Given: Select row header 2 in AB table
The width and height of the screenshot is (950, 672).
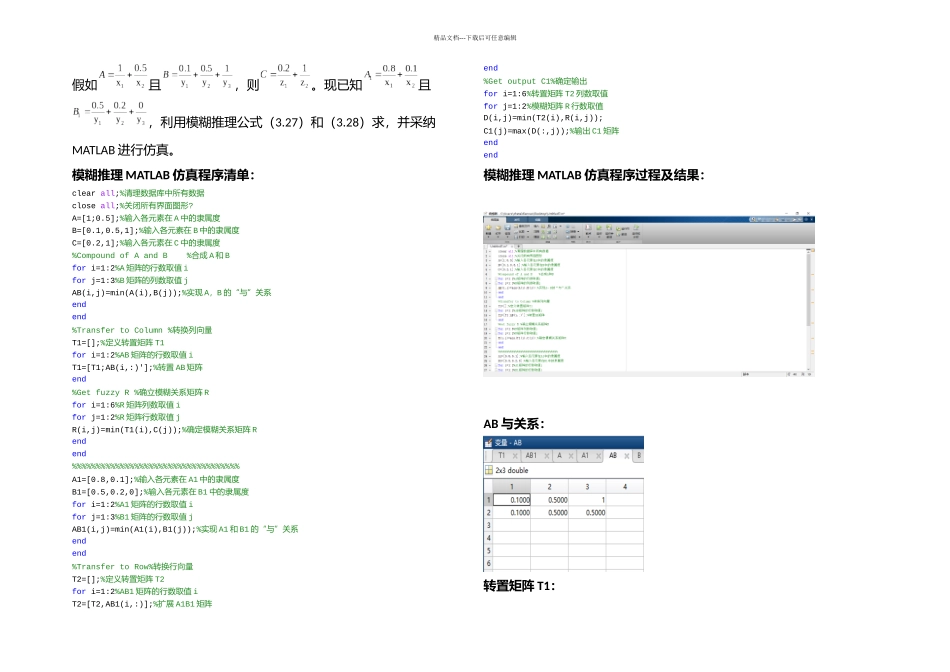Looking at the screenshot, I should (x=488, y=513).
